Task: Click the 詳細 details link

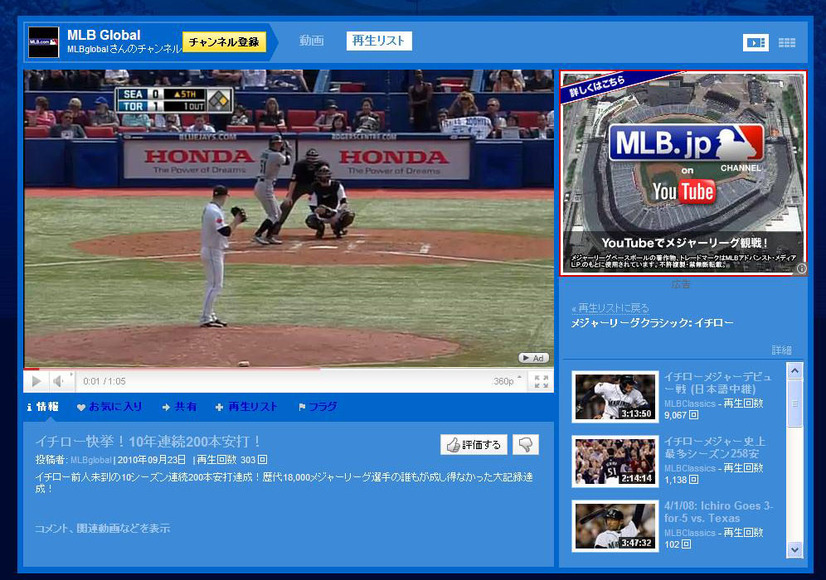Action: coord(782,350)
